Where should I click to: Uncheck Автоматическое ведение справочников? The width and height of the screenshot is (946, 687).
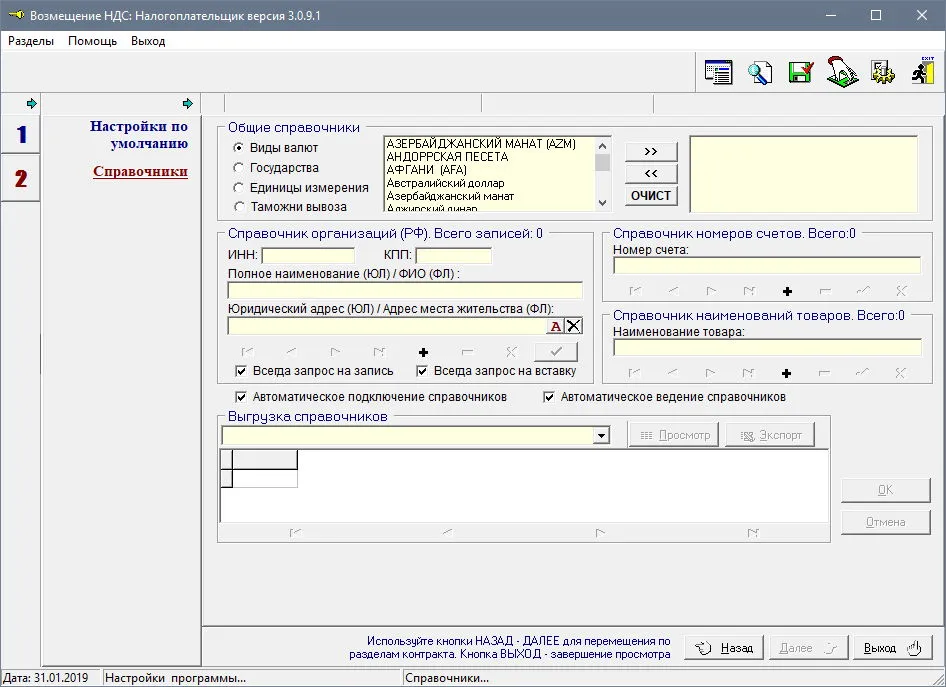pos(549,397)
